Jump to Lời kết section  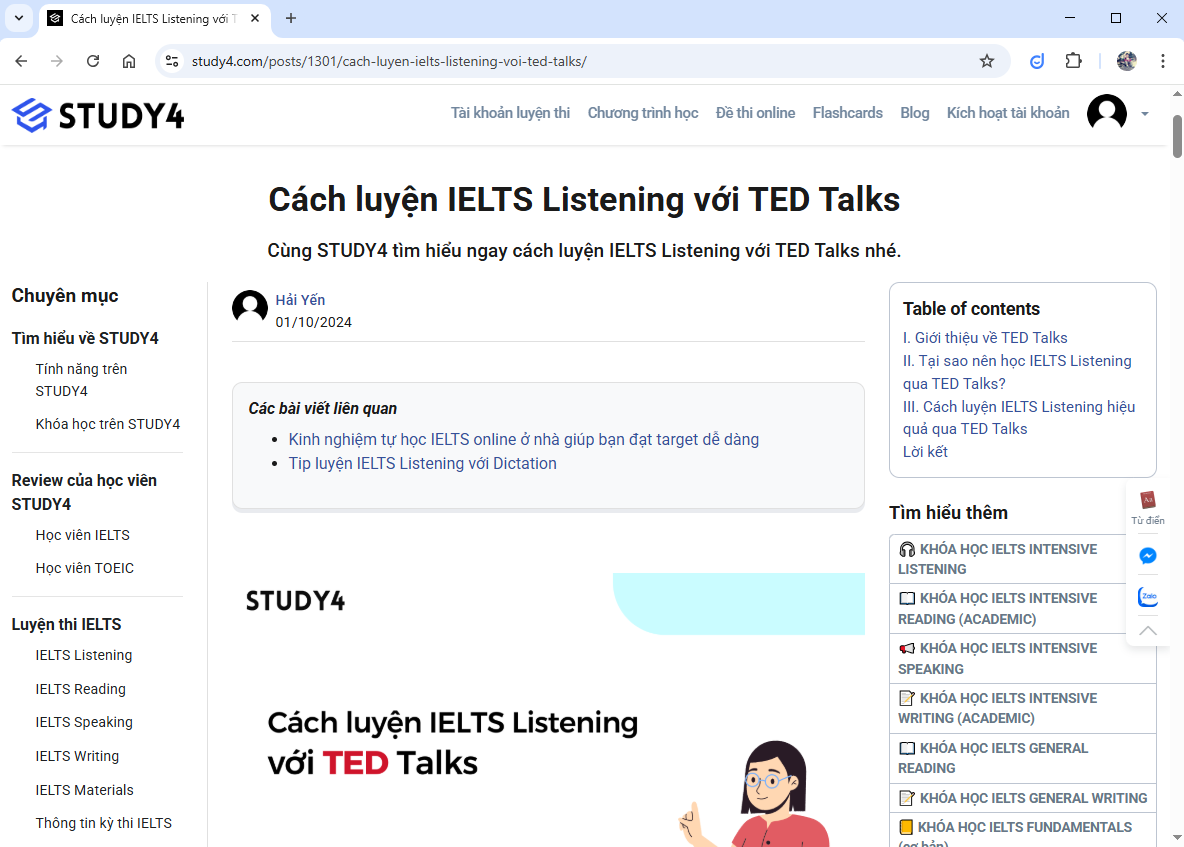(x=925, y=451)
